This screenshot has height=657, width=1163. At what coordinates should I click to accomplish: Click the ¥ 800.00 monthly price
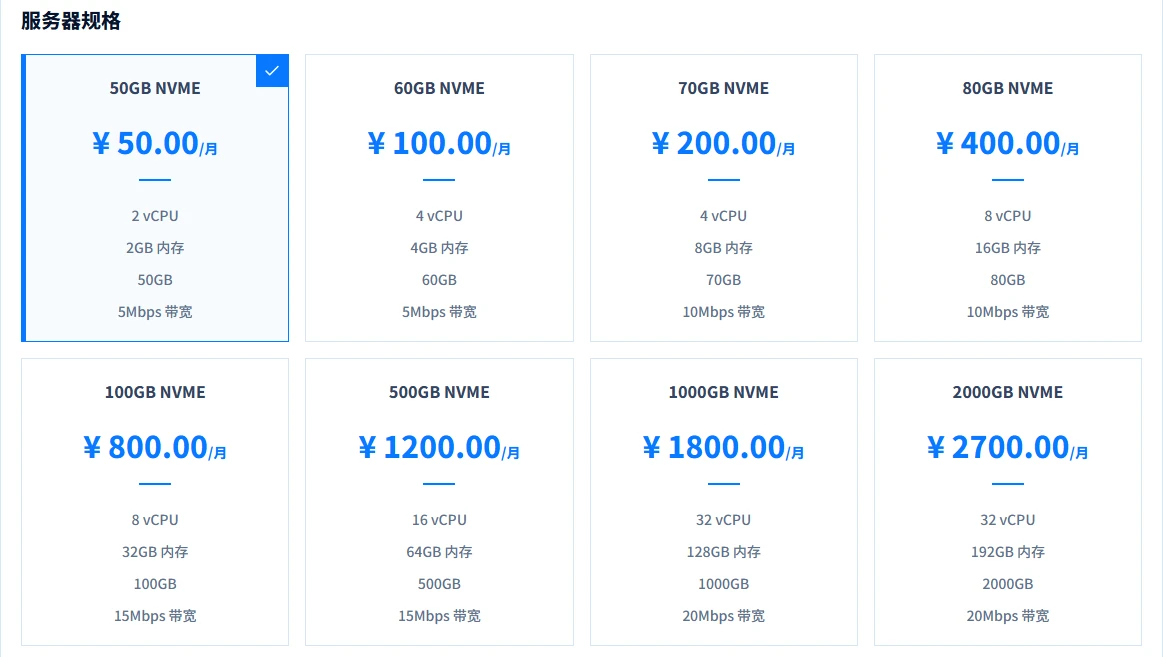[155, 447]
